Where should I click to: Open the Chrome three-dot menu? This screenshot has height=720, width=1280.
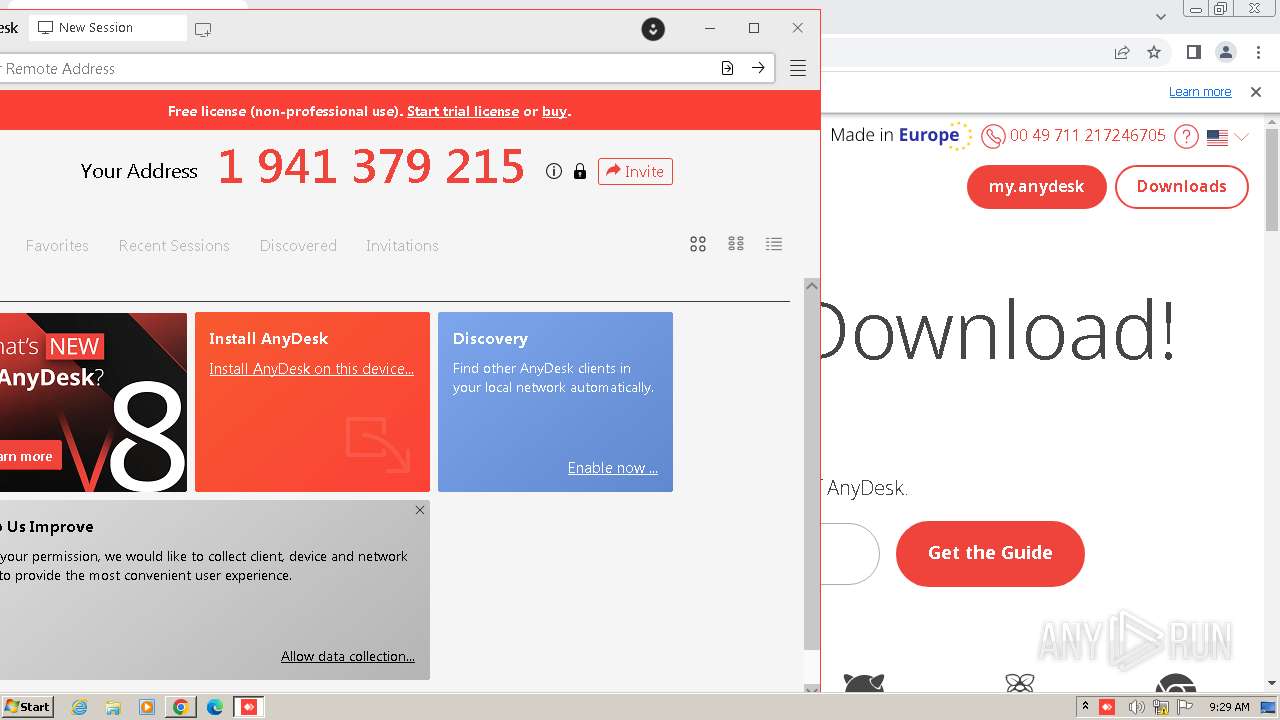pos(1258,52)
